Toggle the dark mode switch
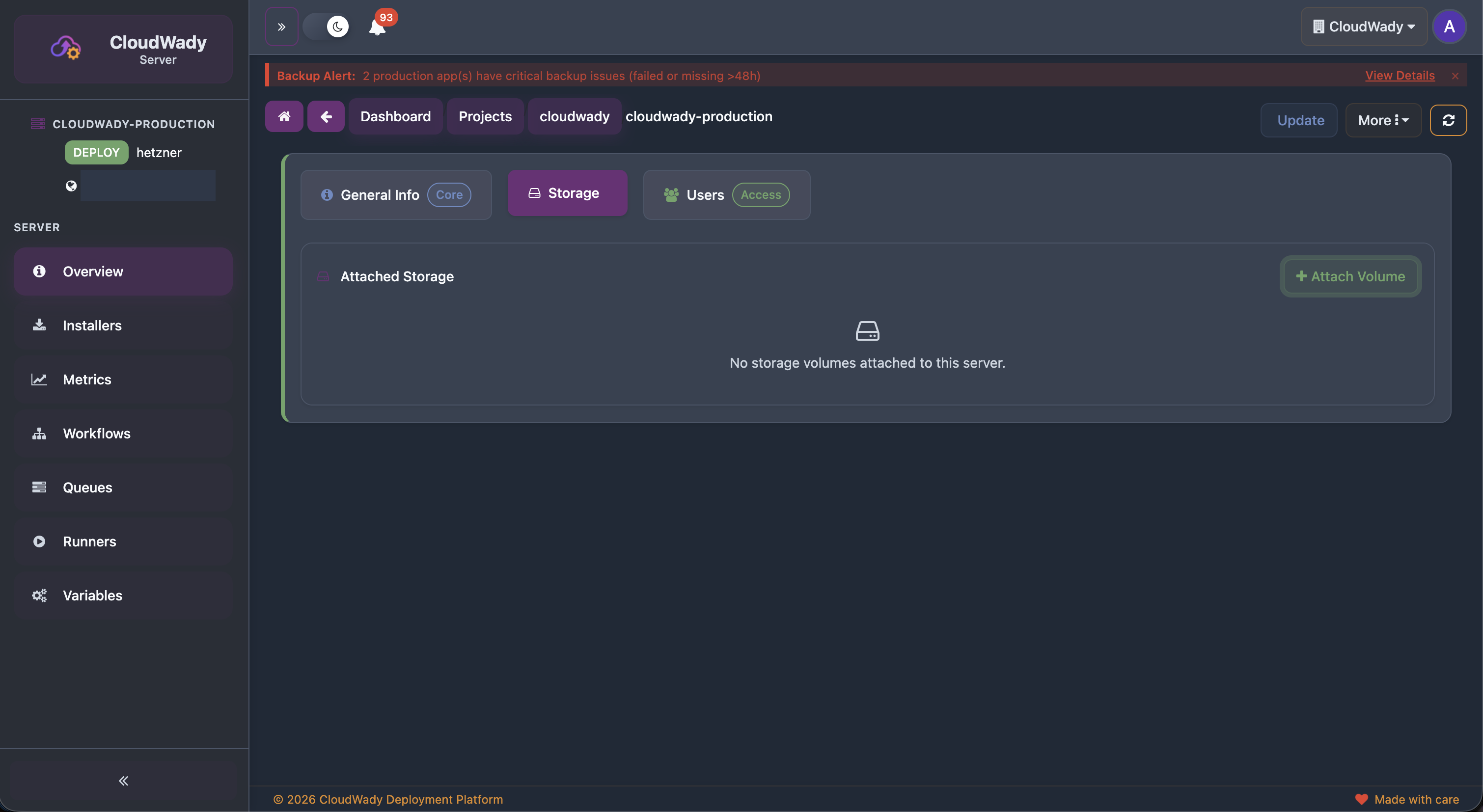Viewport: 1483px width, 812px height. [327, 27]
